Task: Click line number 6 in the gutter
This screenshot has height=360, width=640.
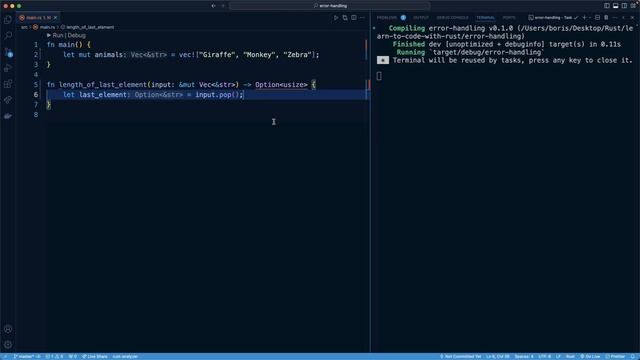Action: pyautogui.click(x=36, y=95)
